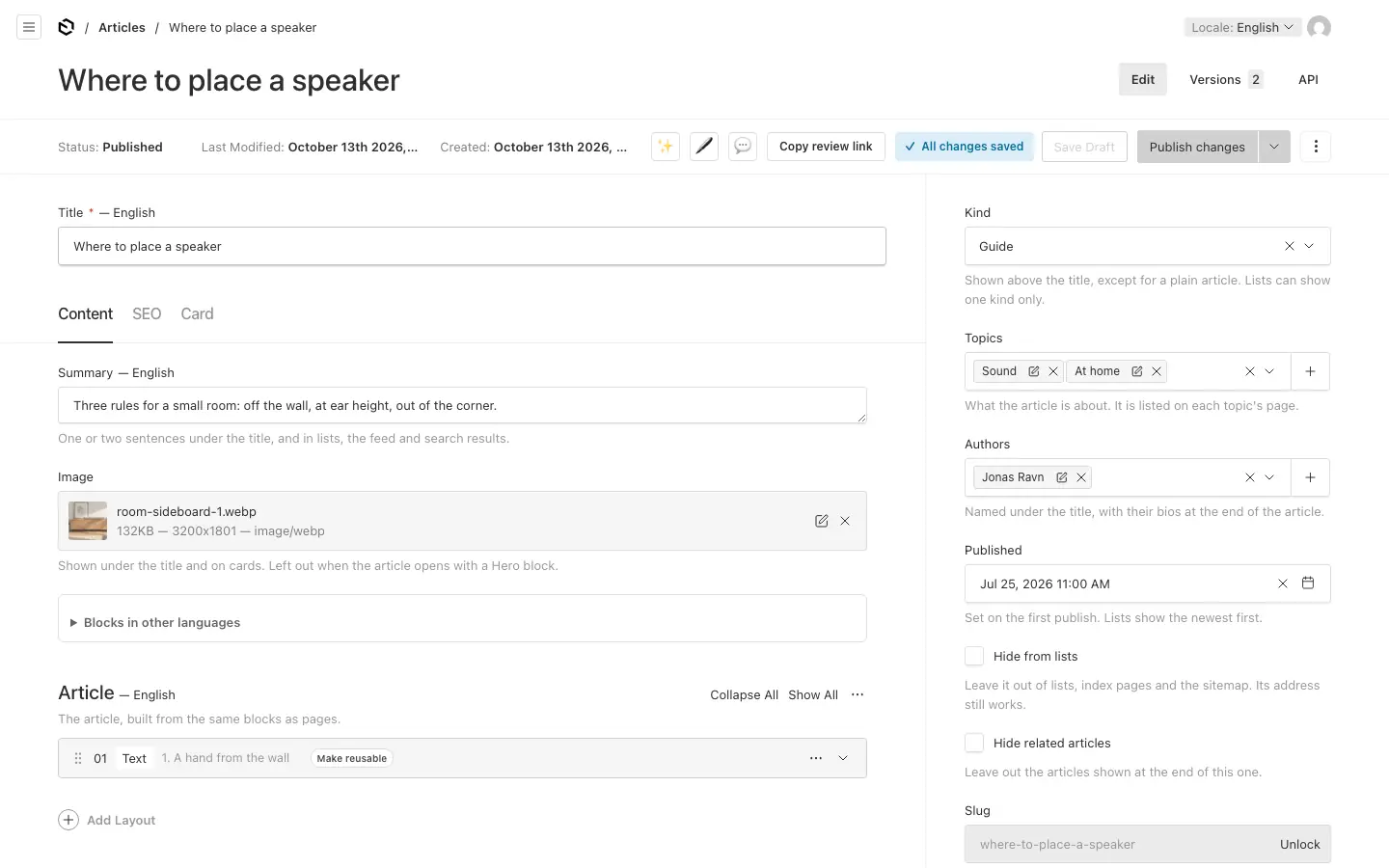Remove Jonas Ravn author tag
Viewport: 1389px width, 868px height.
(x=1081, y=477)
